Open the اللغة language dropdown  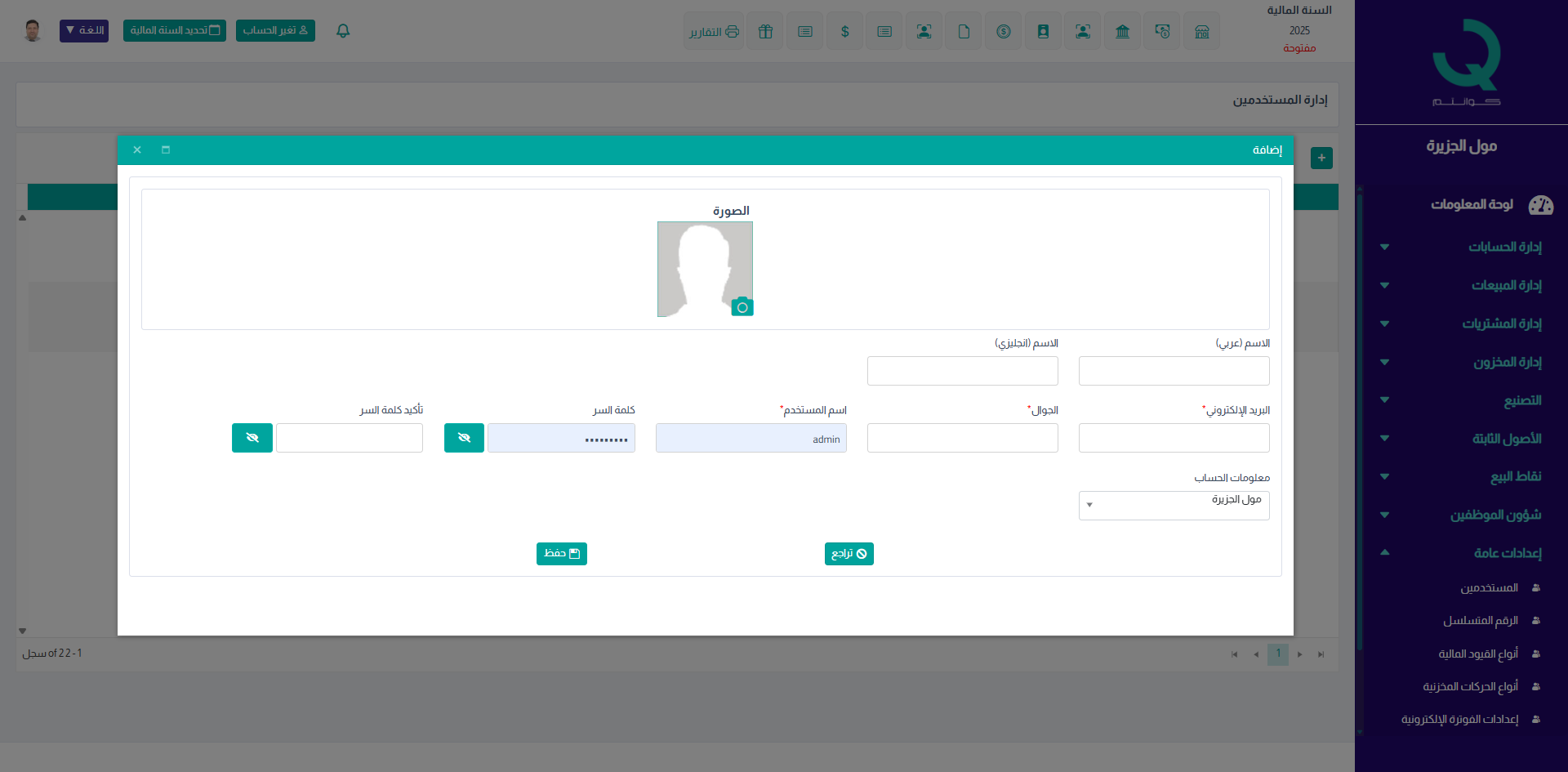click(x=84, y=31)
